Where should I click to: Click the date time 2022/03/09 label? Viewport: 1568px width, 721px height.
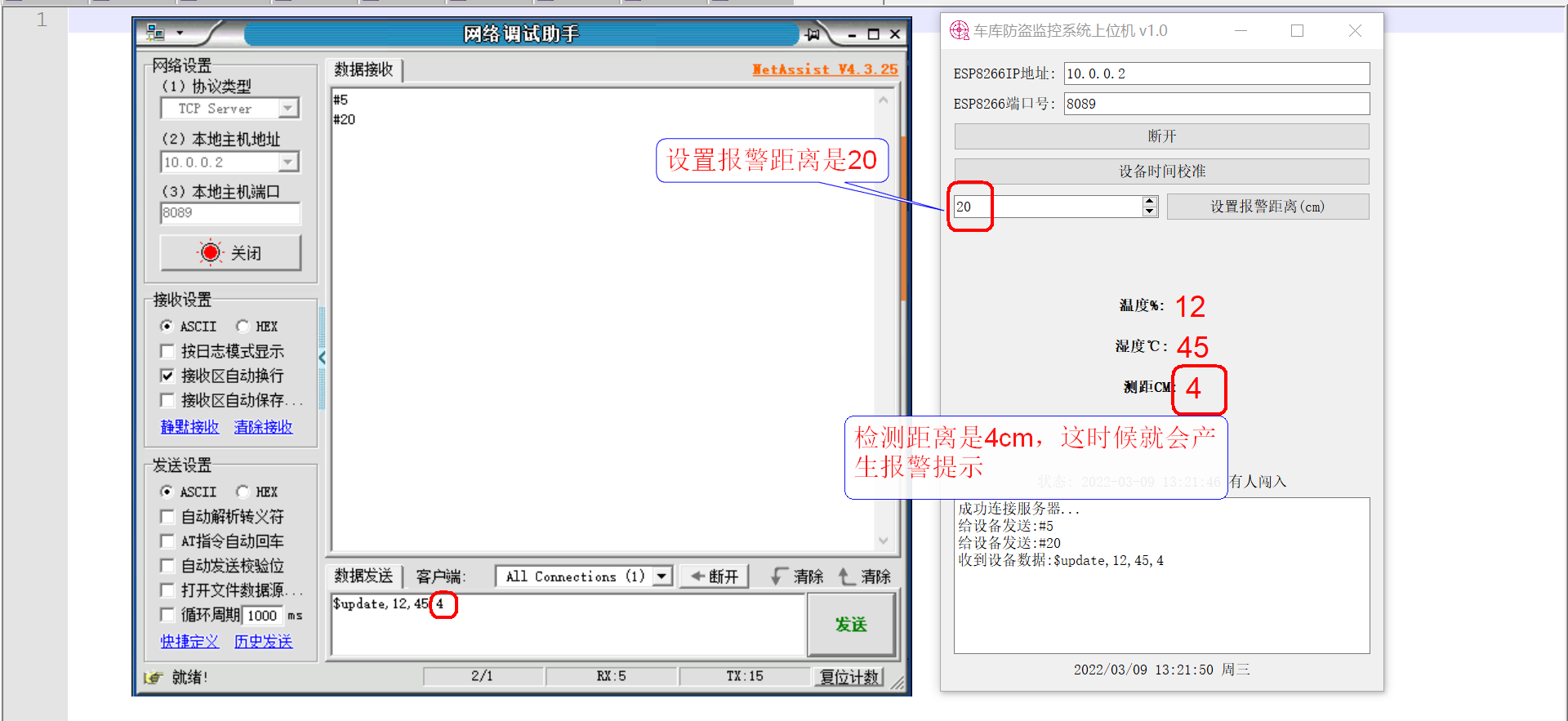coord(1161,670)
